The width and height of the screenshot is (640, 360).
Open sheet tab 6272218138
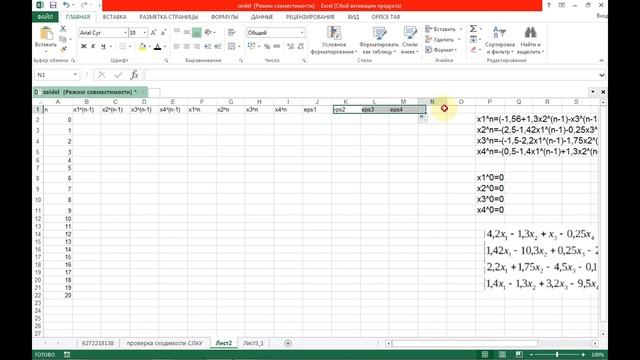pyautogui.click(x=98, y=343)
